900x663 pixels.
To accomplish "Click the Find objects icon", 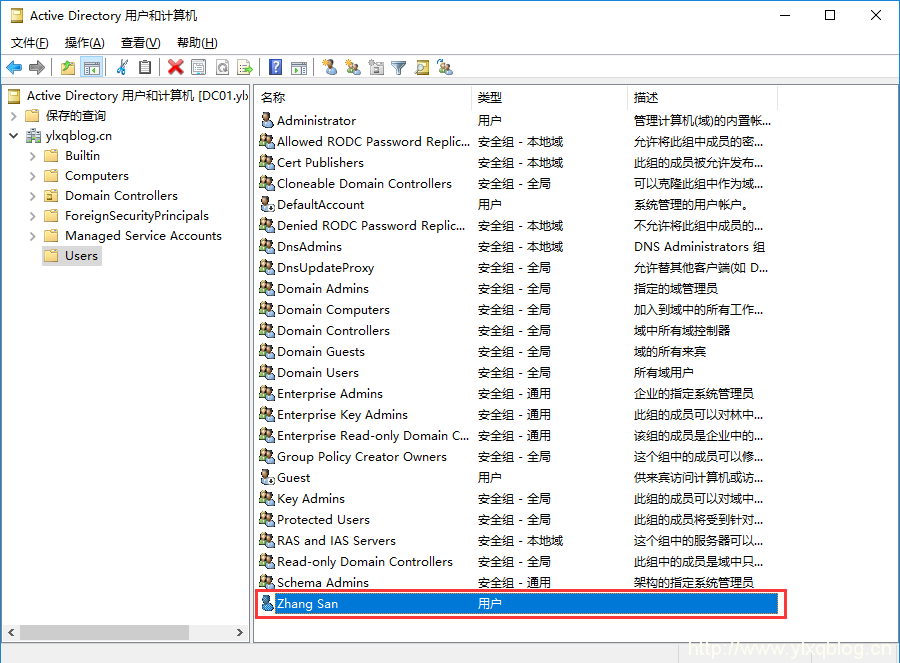I will point(422,68).
